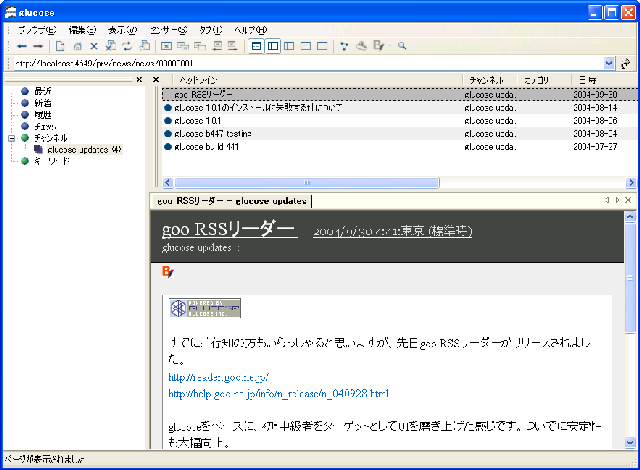Open the goo RSSリーダー article title link

pyautogui.click(x=228, y=229)
